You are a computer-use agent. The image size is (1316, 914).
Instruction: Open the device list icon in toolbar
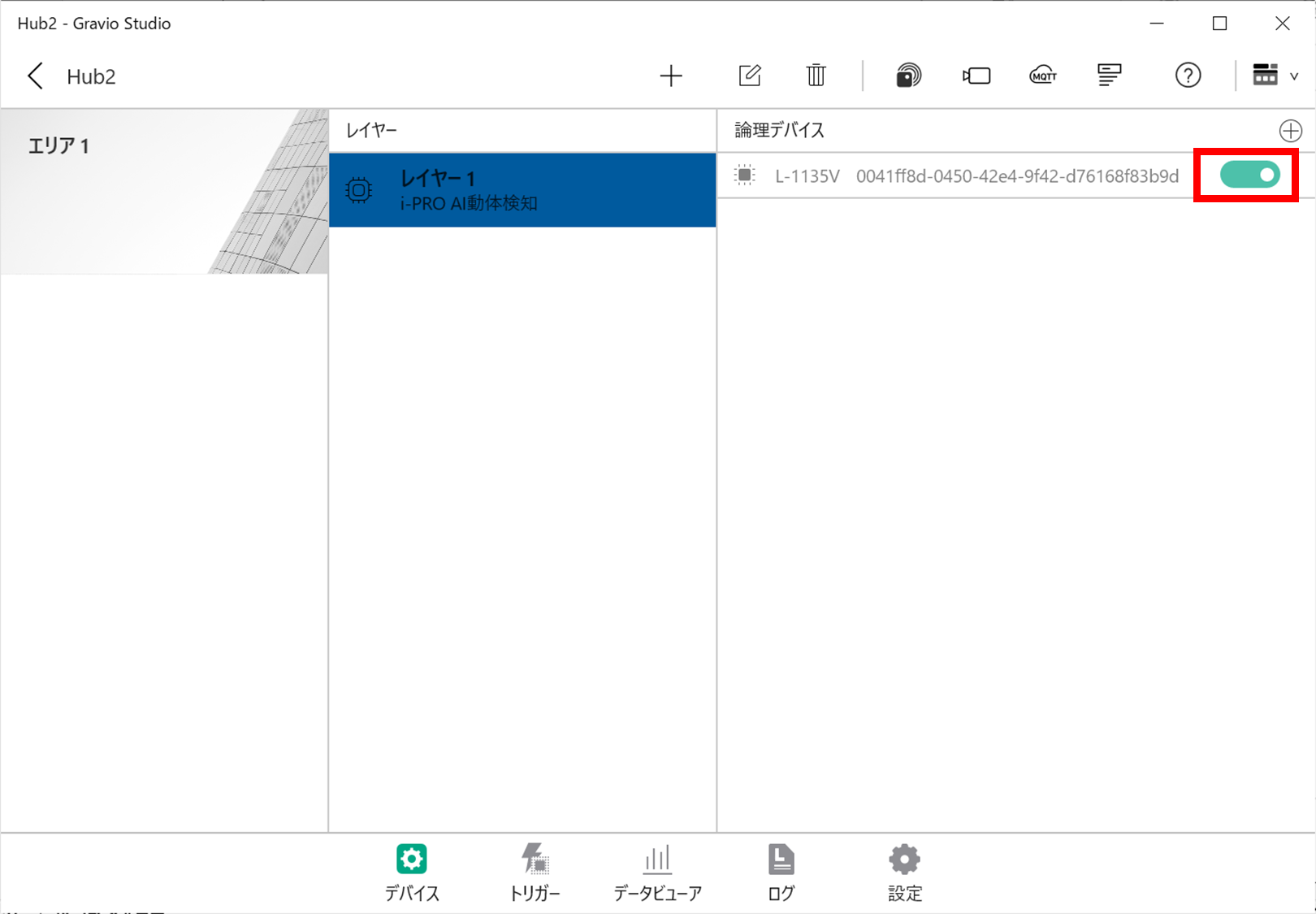tap(1110, 76)
